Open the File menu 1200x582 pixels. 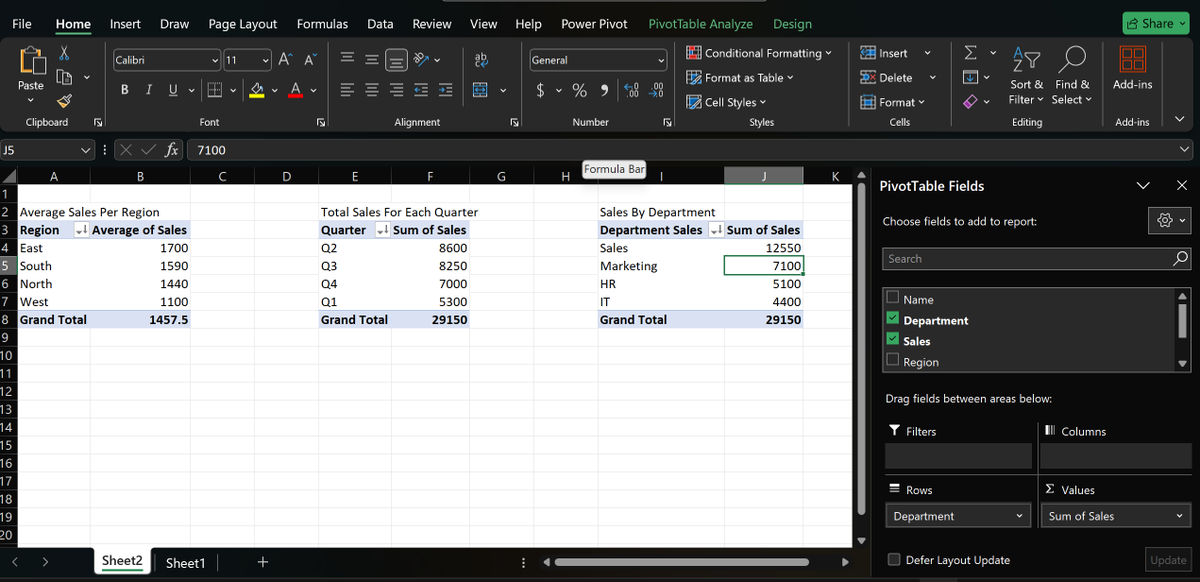(x=21, y=24)
